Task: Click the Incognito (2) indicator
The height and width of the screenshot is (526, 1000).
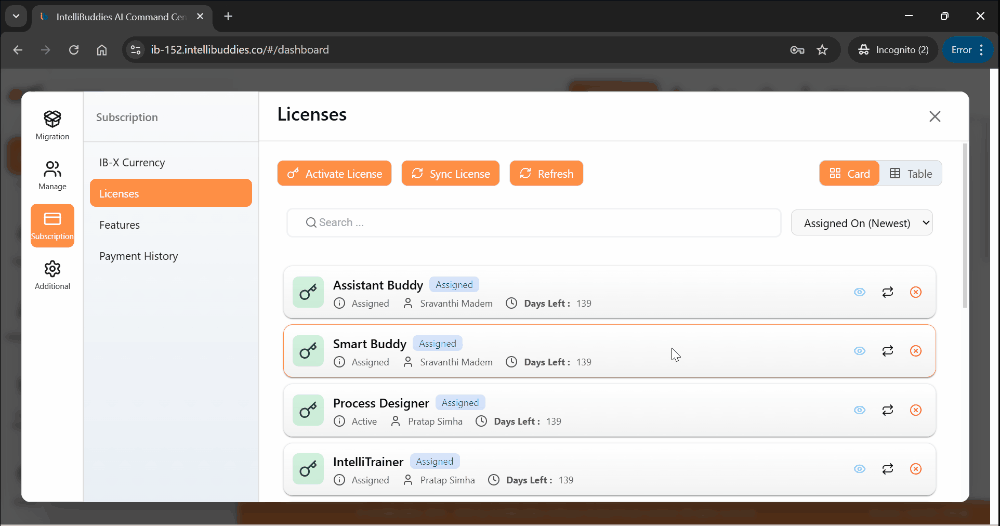Action: click(893, 50)
